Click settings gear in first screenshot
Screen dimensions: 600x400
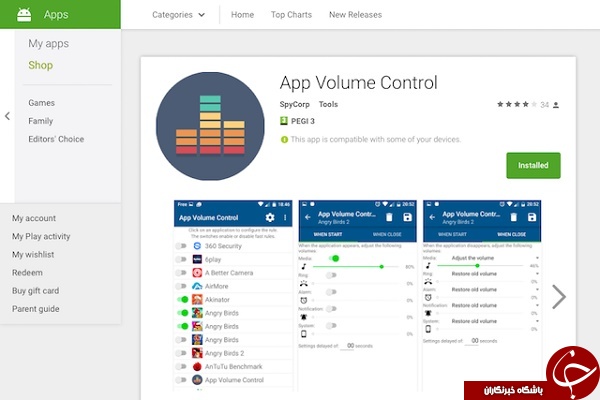(x=270, y=217)
